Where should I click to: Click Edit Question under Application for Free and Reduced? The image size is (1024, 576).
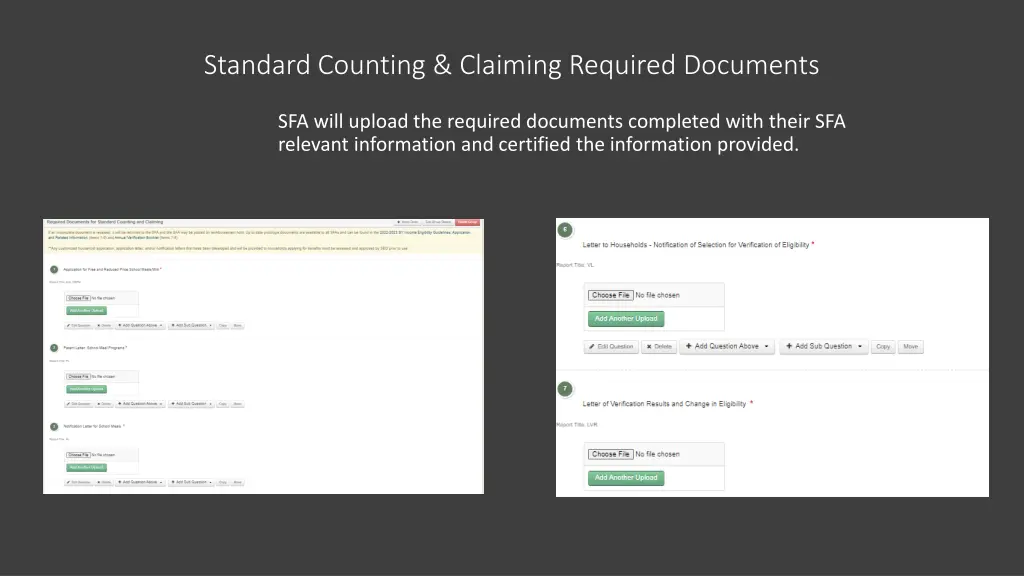tap(78, 325)
